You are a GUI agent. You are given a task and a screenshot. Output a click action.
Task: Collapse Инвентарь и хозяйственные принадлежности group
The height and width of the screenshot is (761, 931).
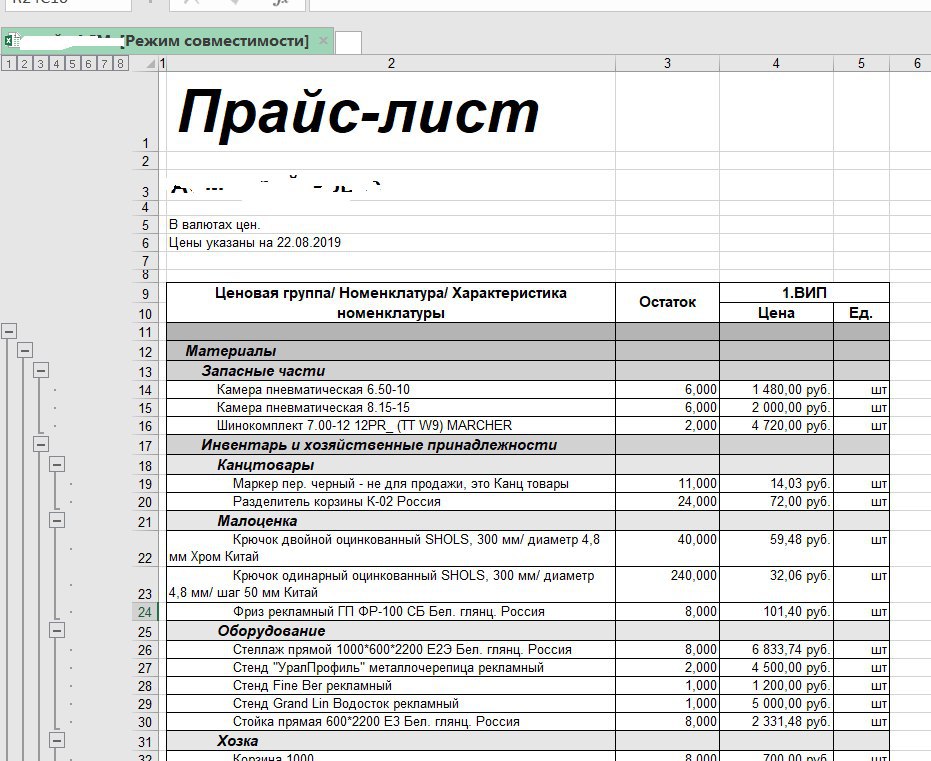[40, 444]
